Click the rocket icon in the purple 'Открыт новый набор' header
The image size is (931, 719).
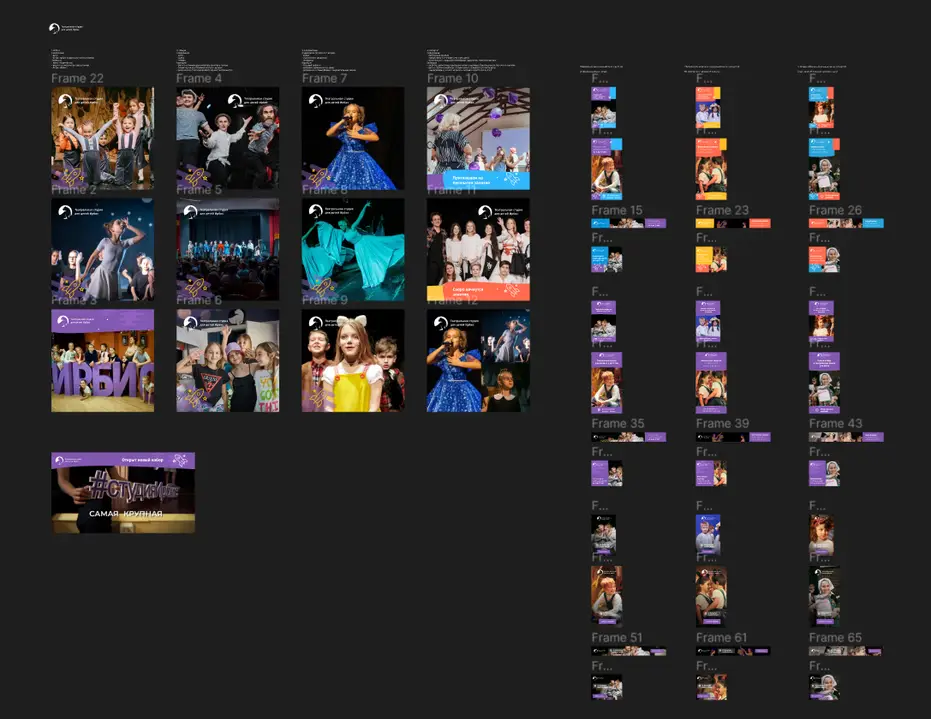(180, 460)
